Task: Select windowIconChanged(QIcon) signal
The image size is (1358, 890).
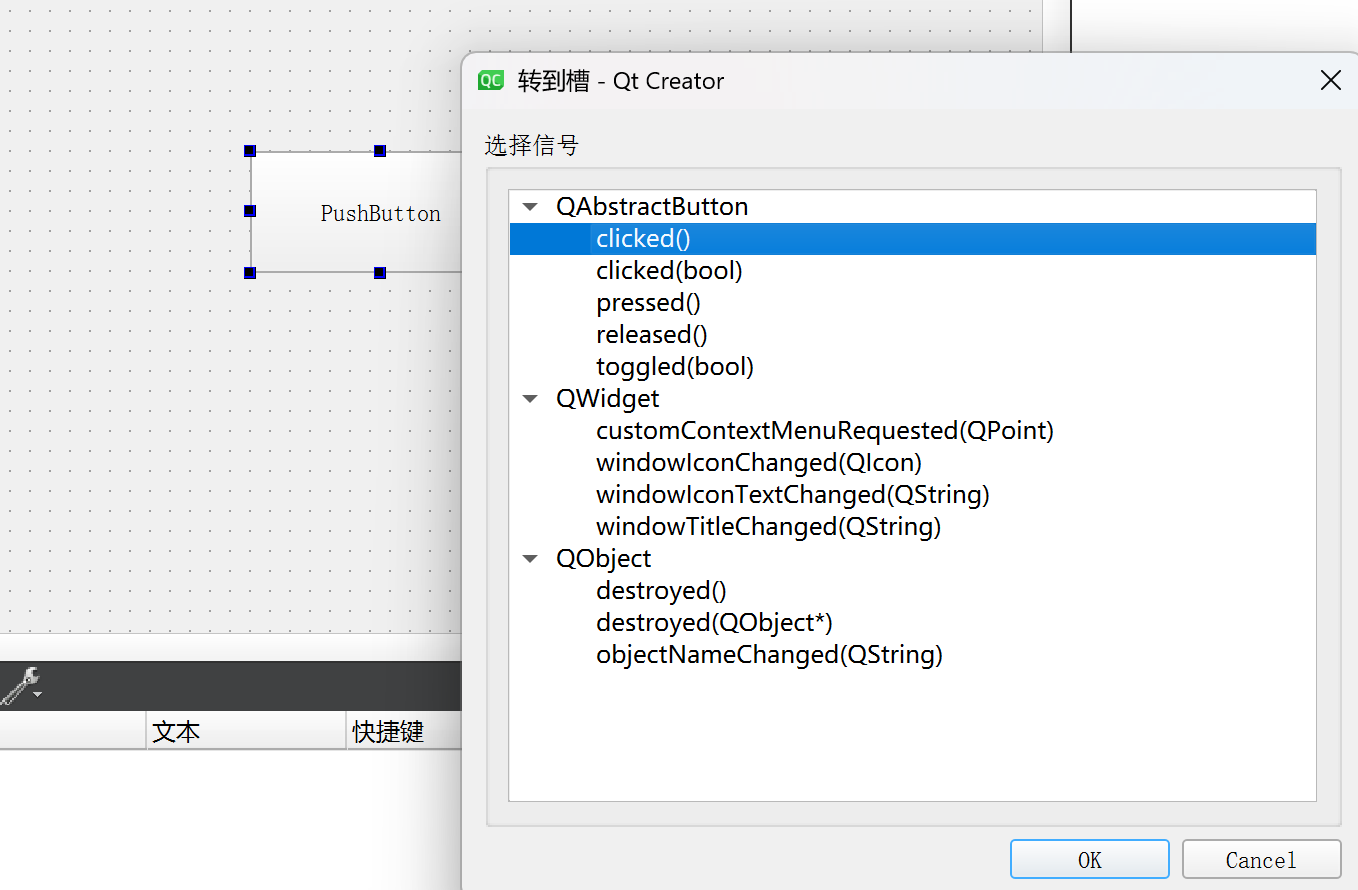Action: tap(759, 463)
